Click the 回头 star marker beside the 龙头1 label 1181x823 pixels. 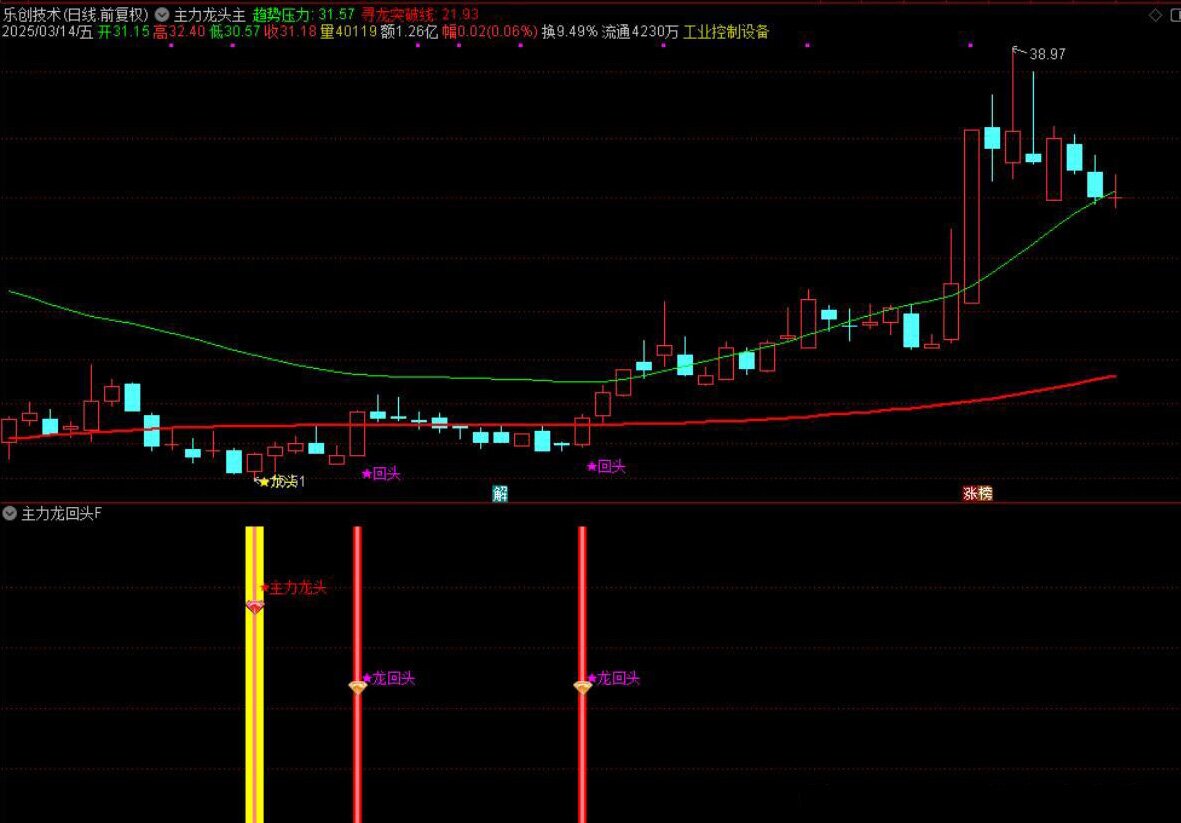tap(381, 474)
